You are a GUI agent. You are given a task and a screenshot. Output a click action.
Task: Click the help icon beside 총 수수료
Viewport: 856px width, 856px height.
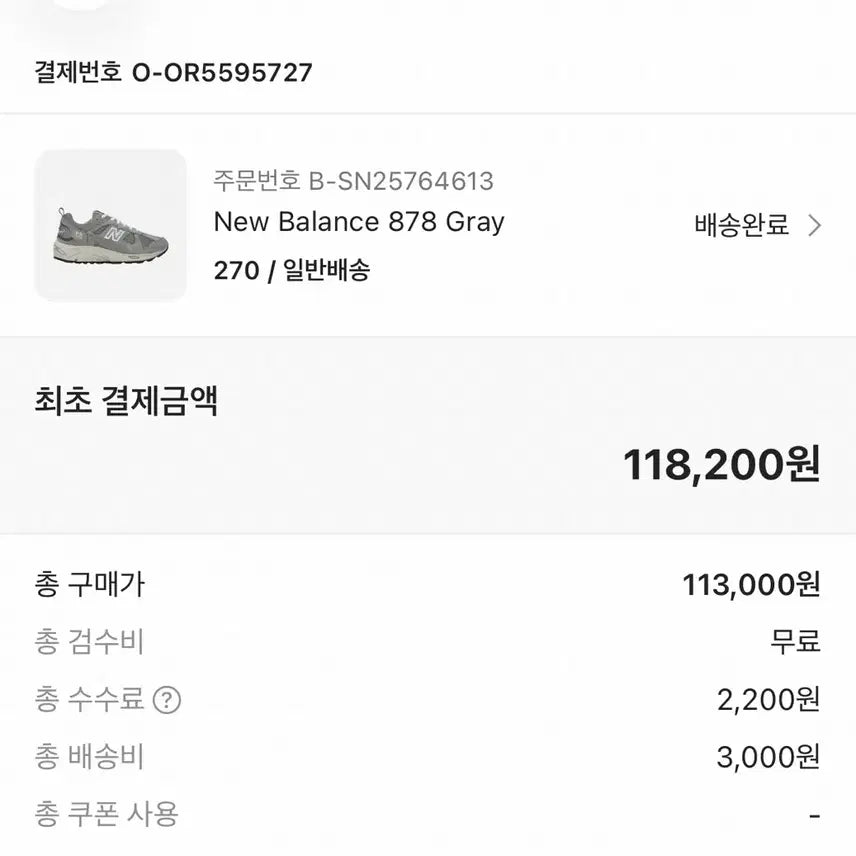[166, 700]
